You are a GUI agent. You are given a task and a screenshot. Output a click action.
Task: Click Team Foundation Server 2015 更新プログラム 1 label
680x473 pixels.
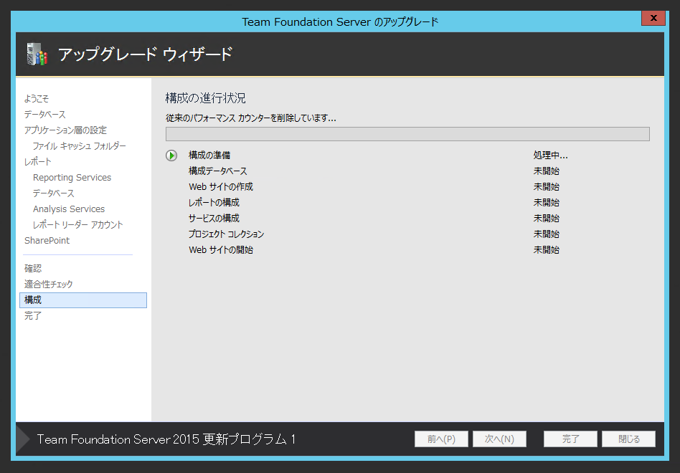(x=166, y=439)
